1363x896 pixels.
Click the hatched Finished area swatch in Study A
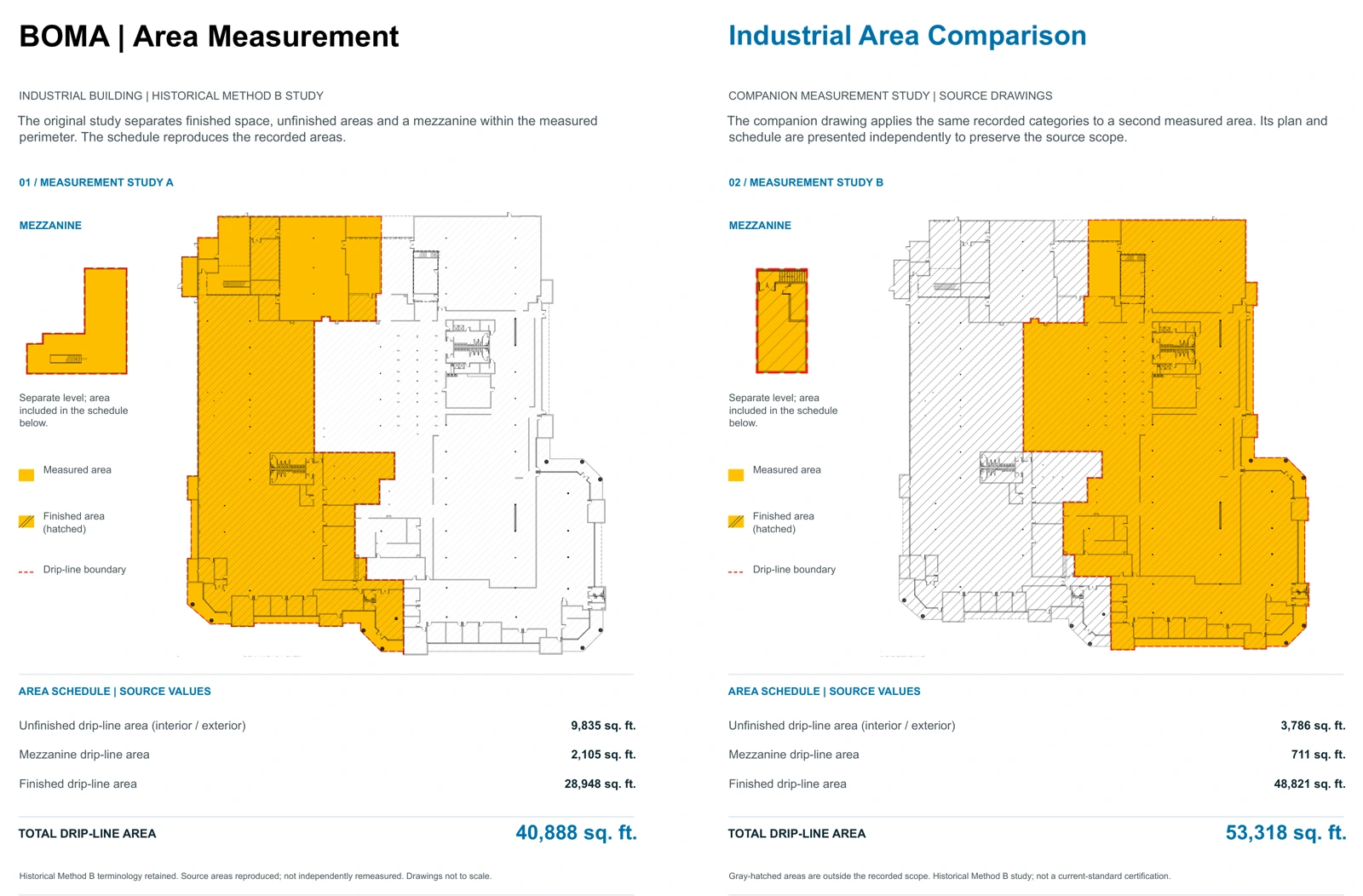coord(26,521)
